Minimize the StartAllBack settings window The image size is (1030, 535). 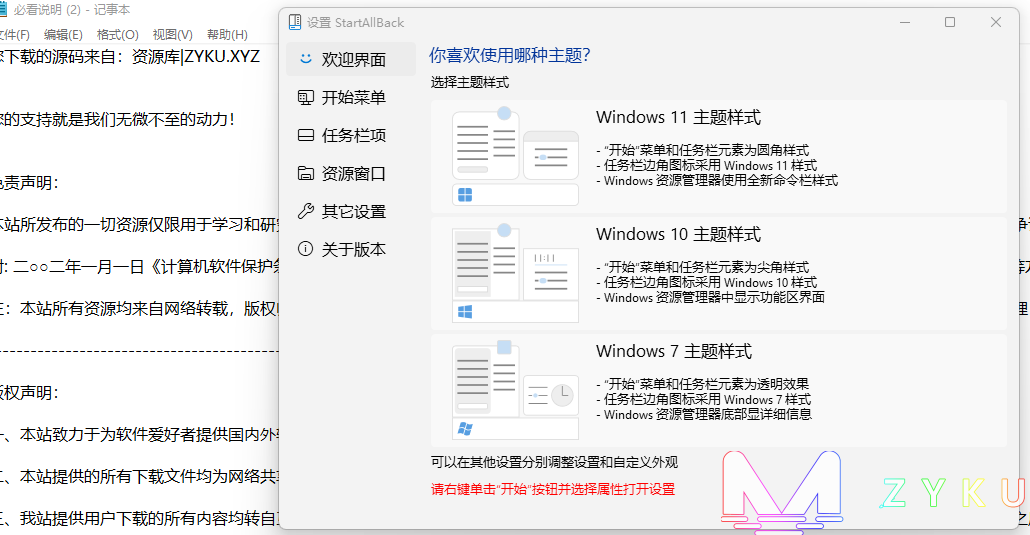[905, 22]
